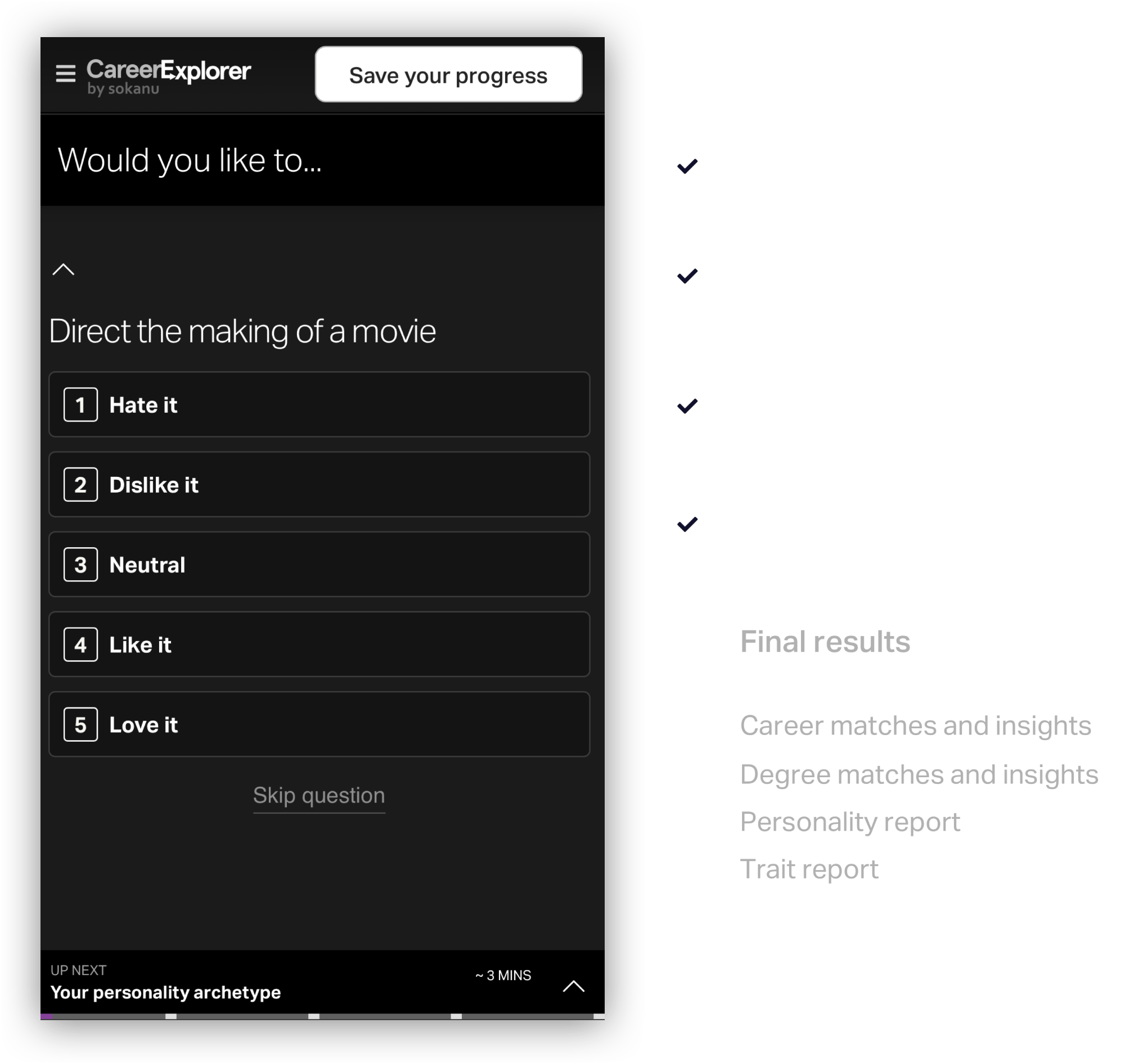
Task: Click the Save your progress button
Action: 450,75
